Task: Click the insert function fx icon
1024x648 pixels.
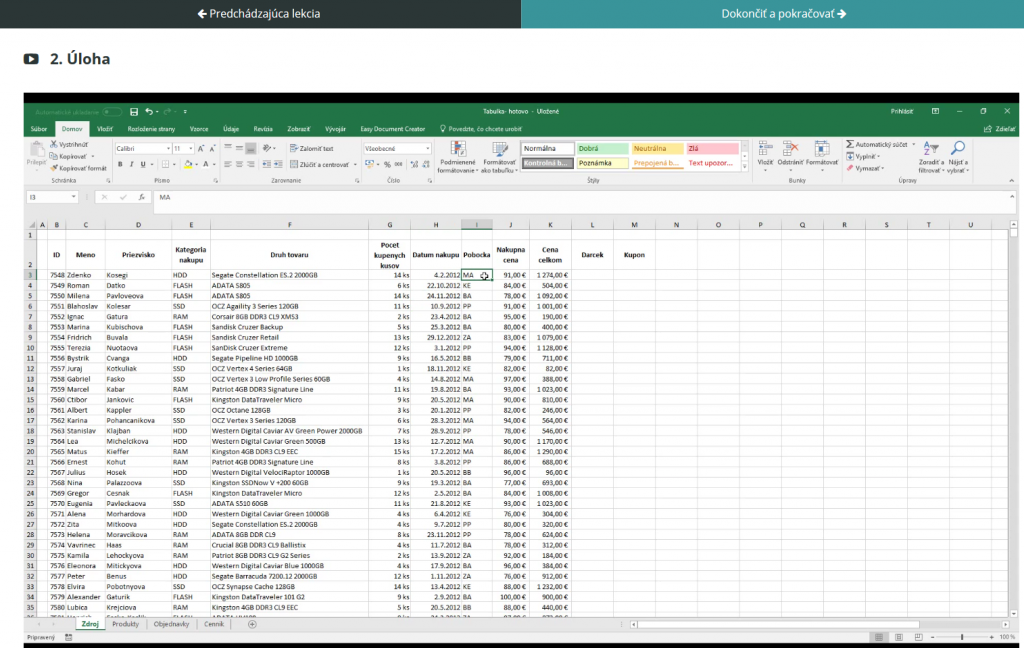Action: 142,197
